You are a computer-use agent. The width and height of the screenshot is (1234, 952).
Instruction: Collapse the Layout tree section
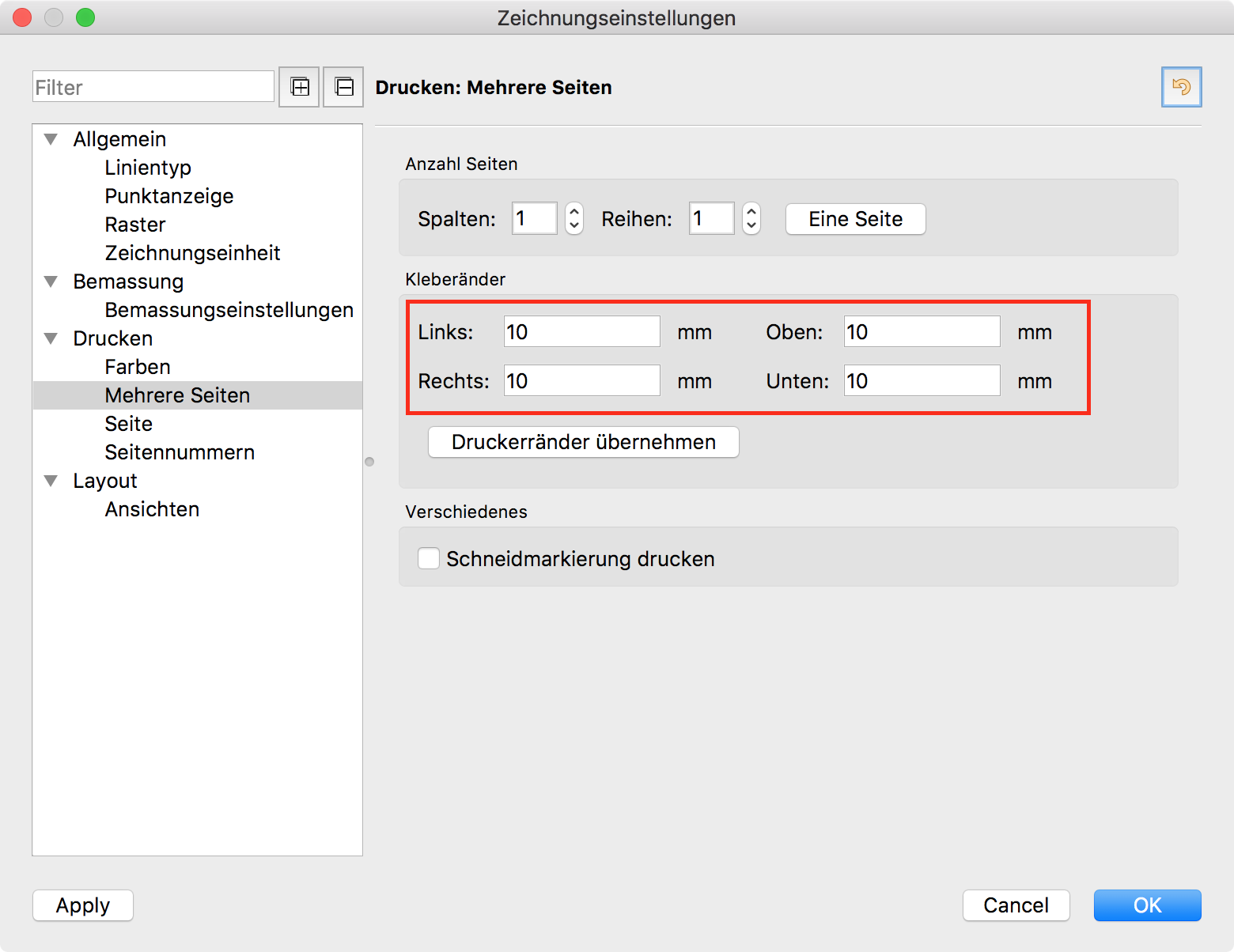pyautogui.click(x=51, y=481)
